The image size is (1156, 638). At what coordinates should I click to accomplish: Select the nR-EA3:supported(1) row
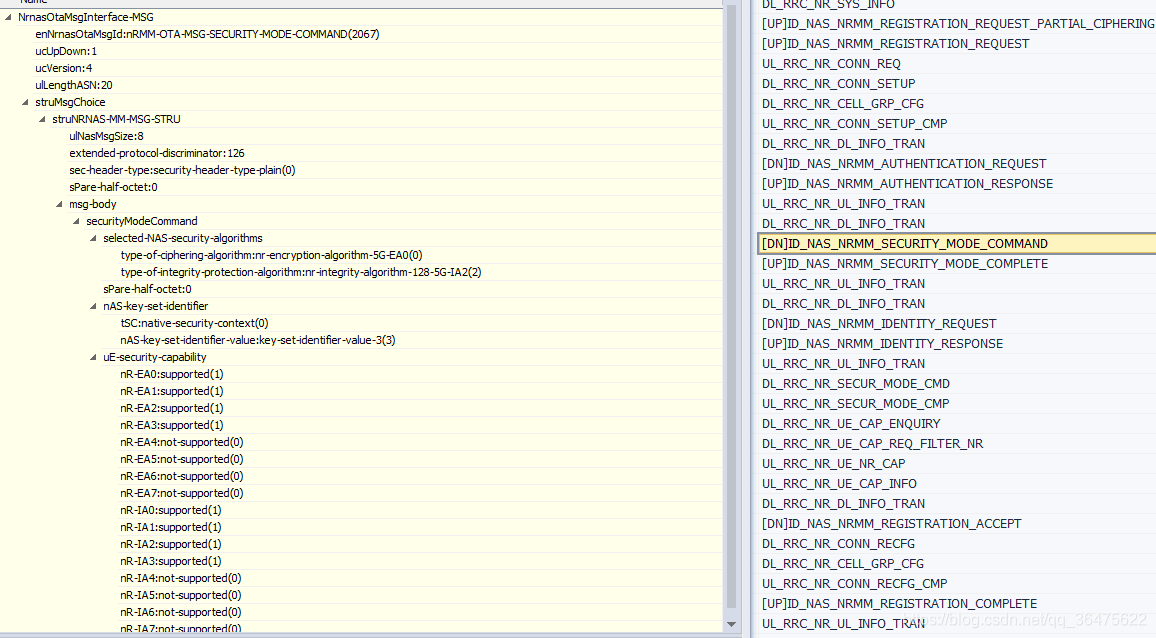172,425
